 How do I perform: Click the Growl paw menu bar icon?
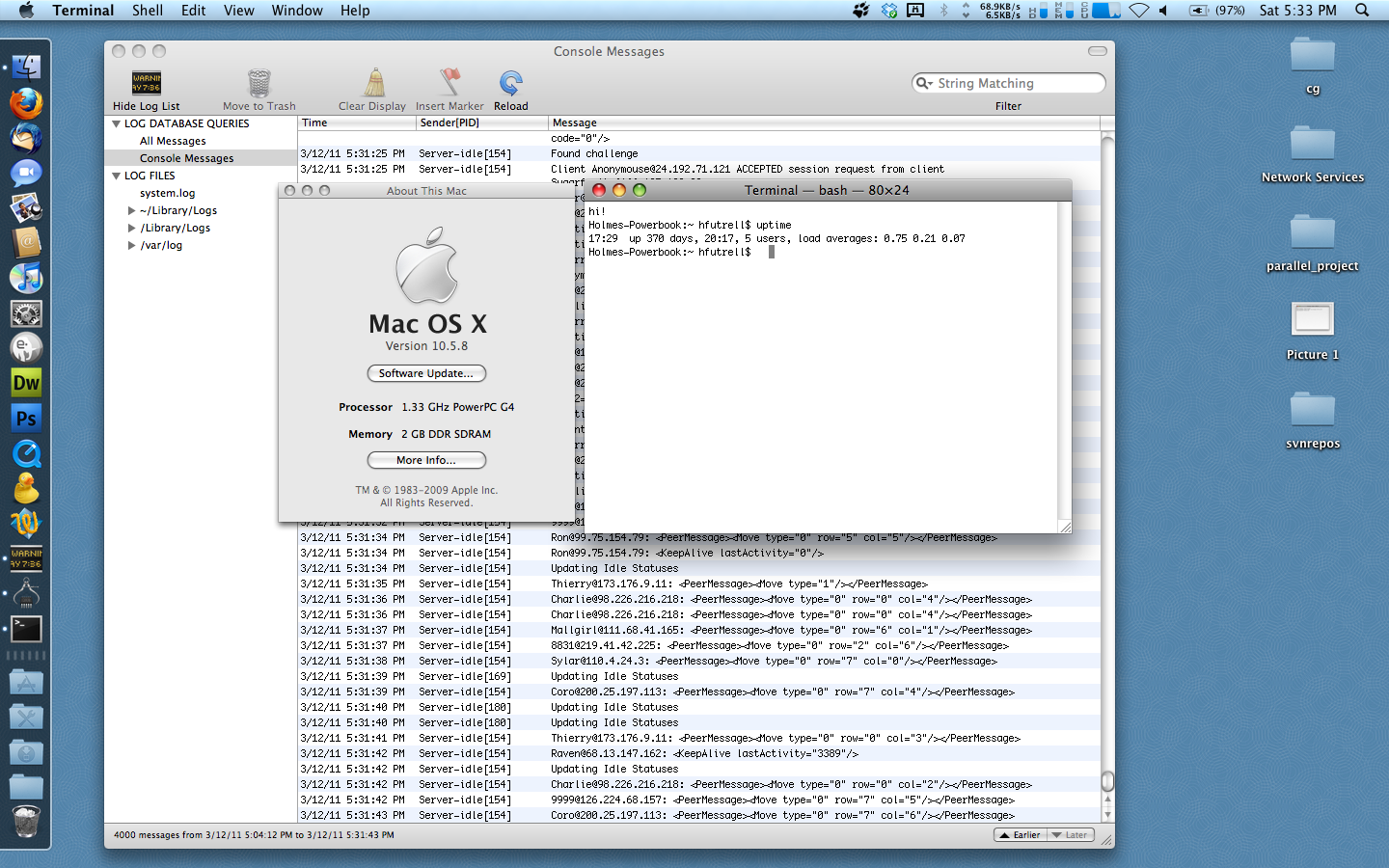861,10
